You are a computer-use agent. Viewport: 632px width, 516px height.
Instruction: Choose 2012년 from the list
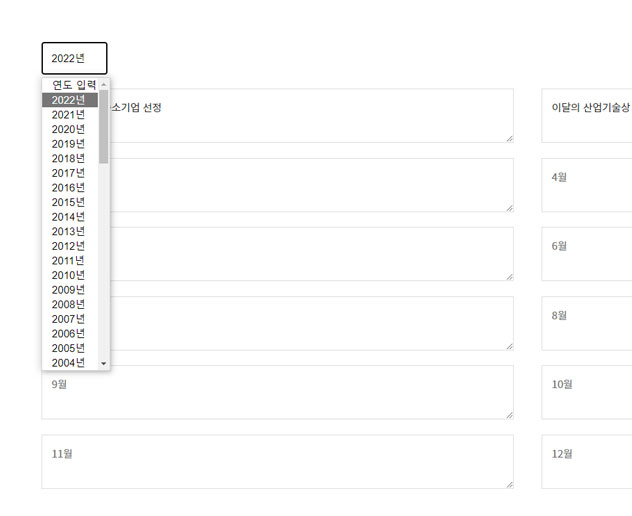pos(70,246)
